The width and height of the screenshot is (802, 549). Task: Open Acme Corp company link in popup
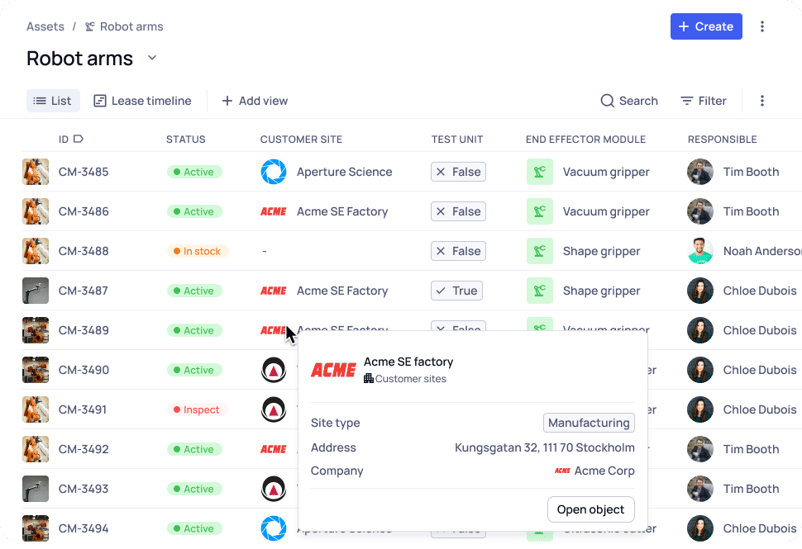click(x=594, y=471)
